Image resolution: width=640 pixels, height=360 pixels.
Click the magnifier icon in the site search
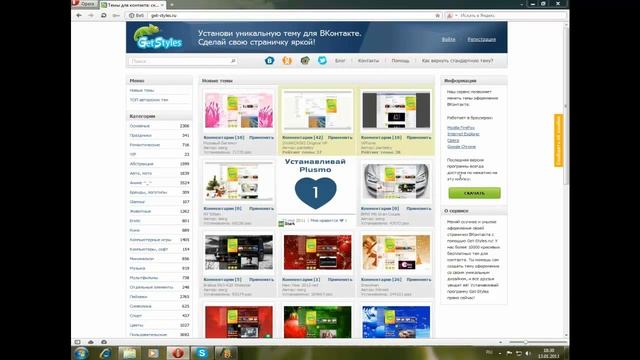click(233, 61)
